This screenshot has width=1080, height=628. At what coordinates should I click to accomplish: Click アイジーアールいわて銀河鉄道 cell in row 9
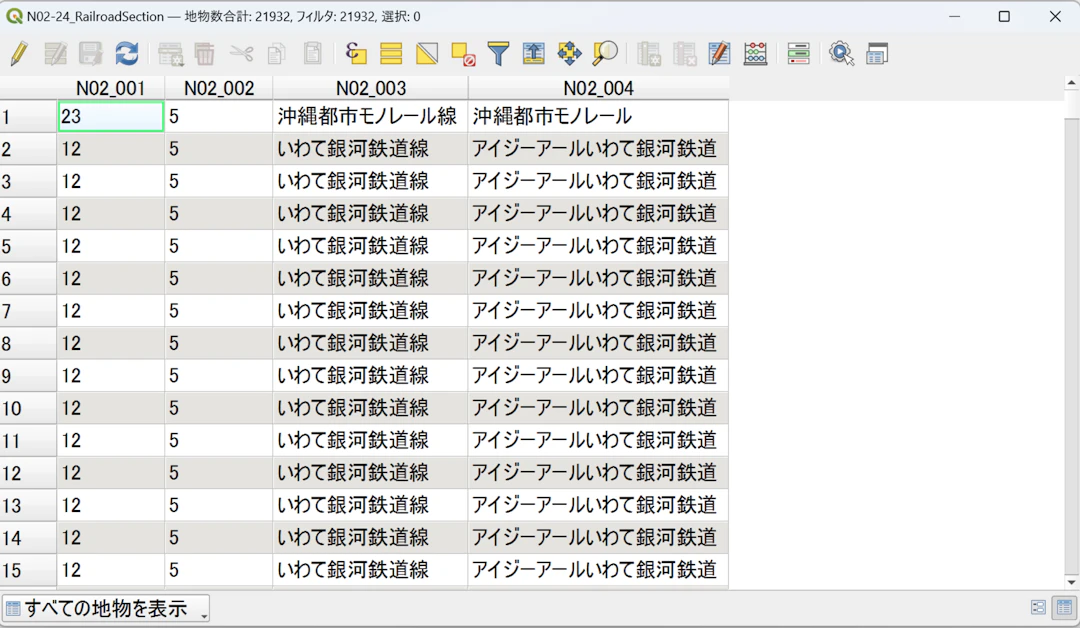(x=598, y=375)
